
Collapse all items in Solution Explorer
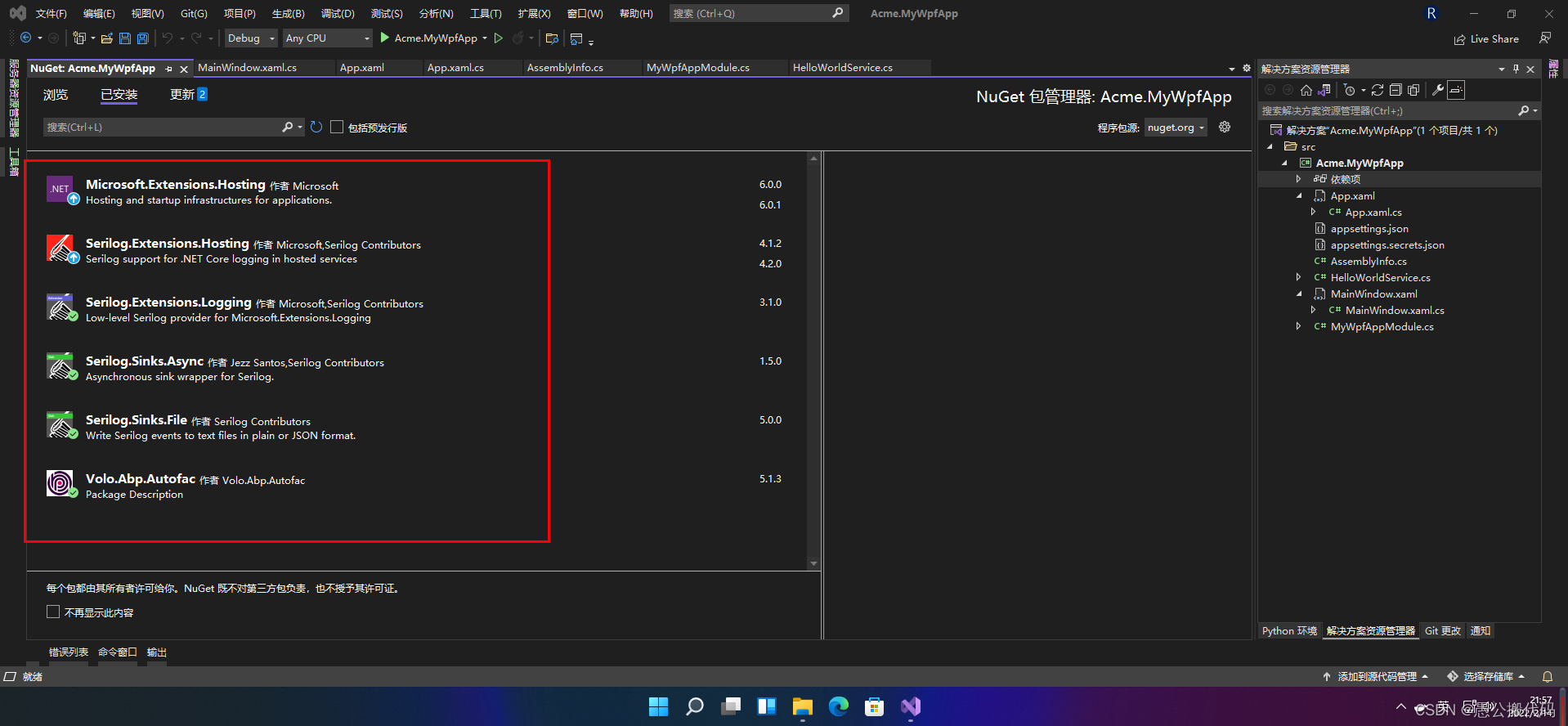click(x=1396, y=90)
